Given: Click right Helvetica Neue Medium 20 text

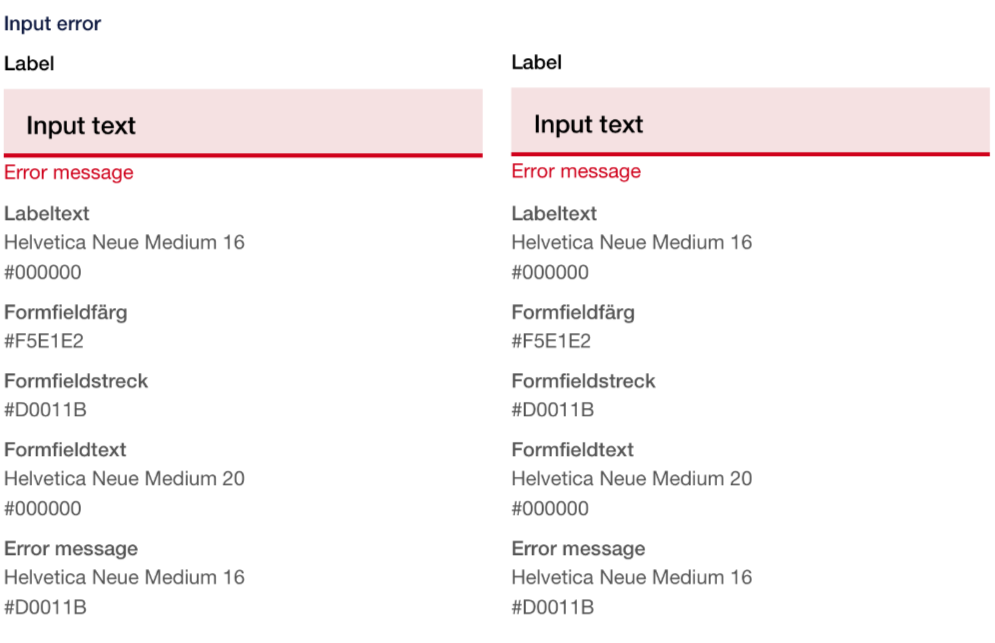Looking at the screenshot, I should click(631, 479).
